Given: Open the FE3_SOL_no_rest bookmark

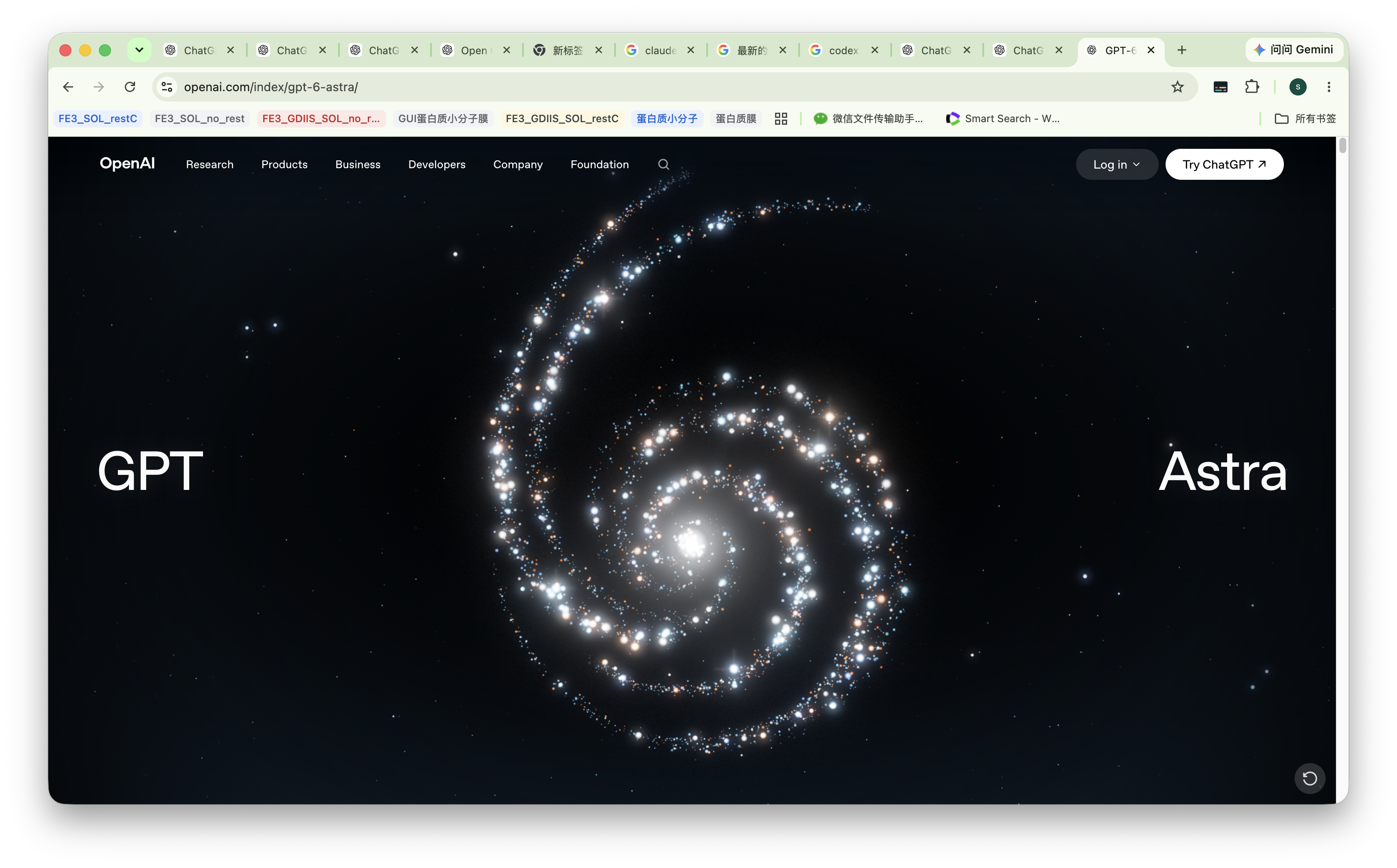Looking at the screenshot, I should point(199,118).
